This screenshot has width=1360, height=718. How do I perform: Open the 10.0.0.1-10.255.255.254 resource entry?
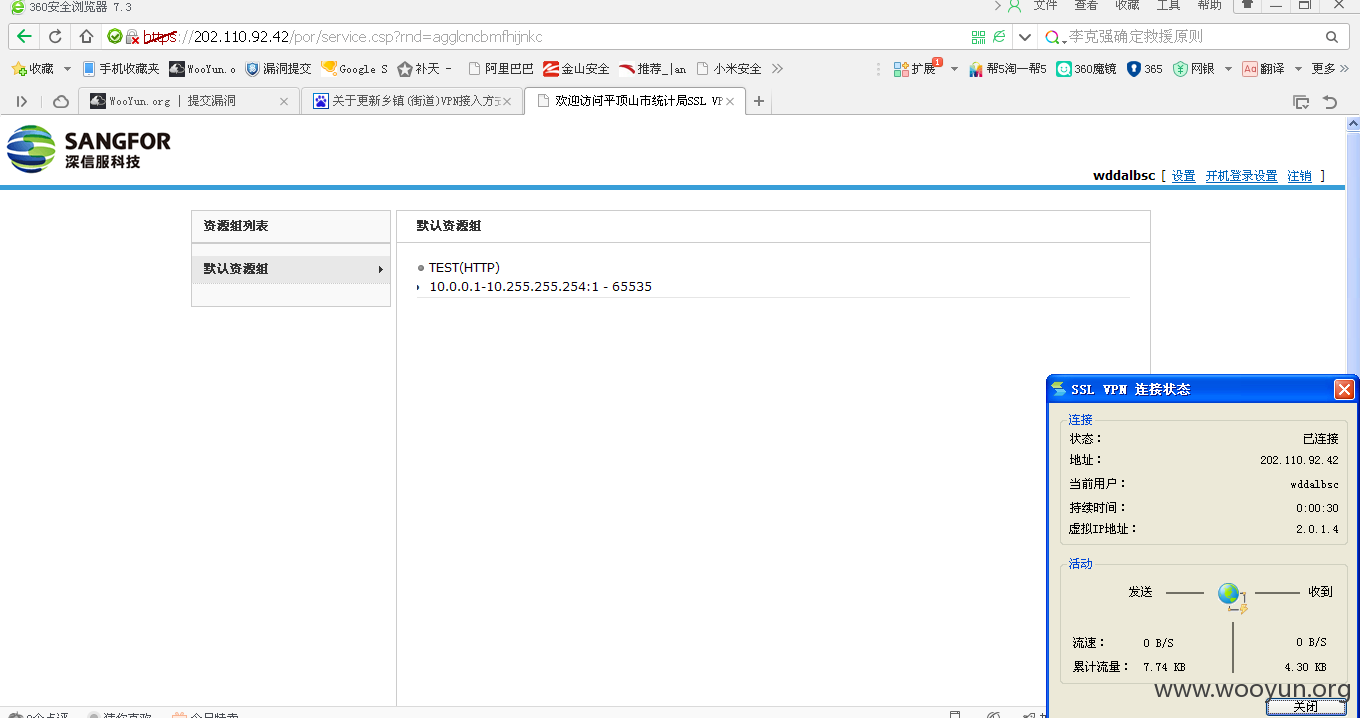click(x=540, y=287)
